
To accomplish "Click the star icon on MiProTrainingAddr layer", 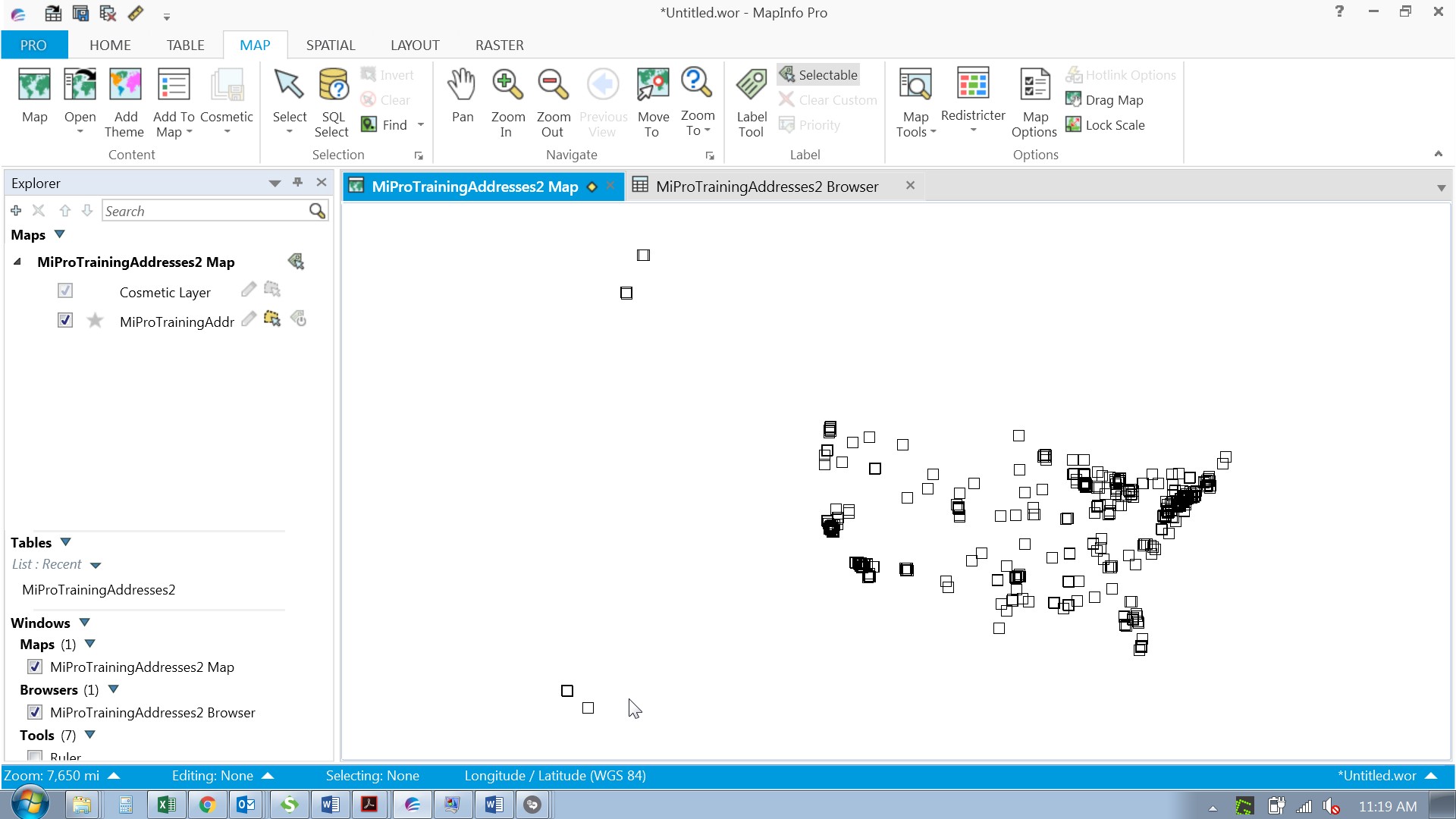I will click(95, 320).
